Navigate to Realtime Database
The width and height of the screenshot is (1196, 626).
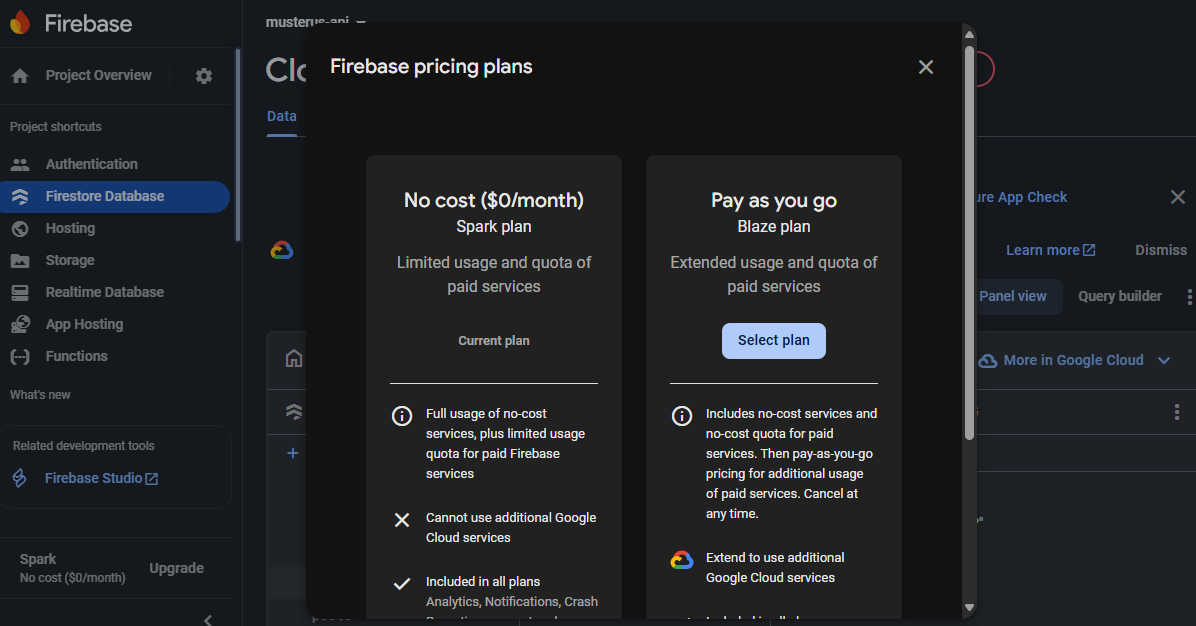click(x=104, y=292)
